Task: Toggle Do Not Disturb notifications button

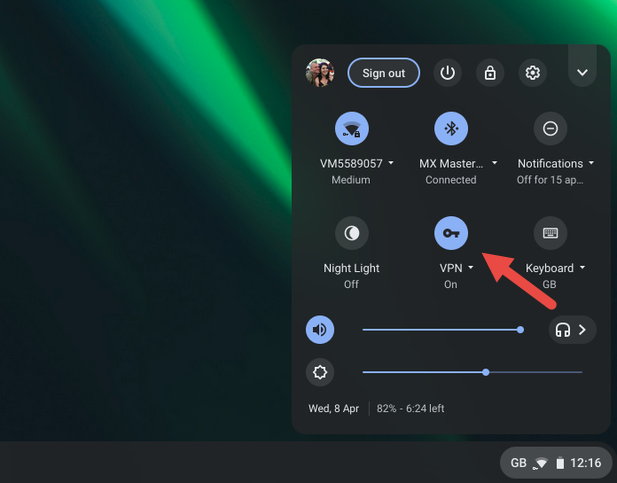Action: pyautogui.click(x=550, y=128)
